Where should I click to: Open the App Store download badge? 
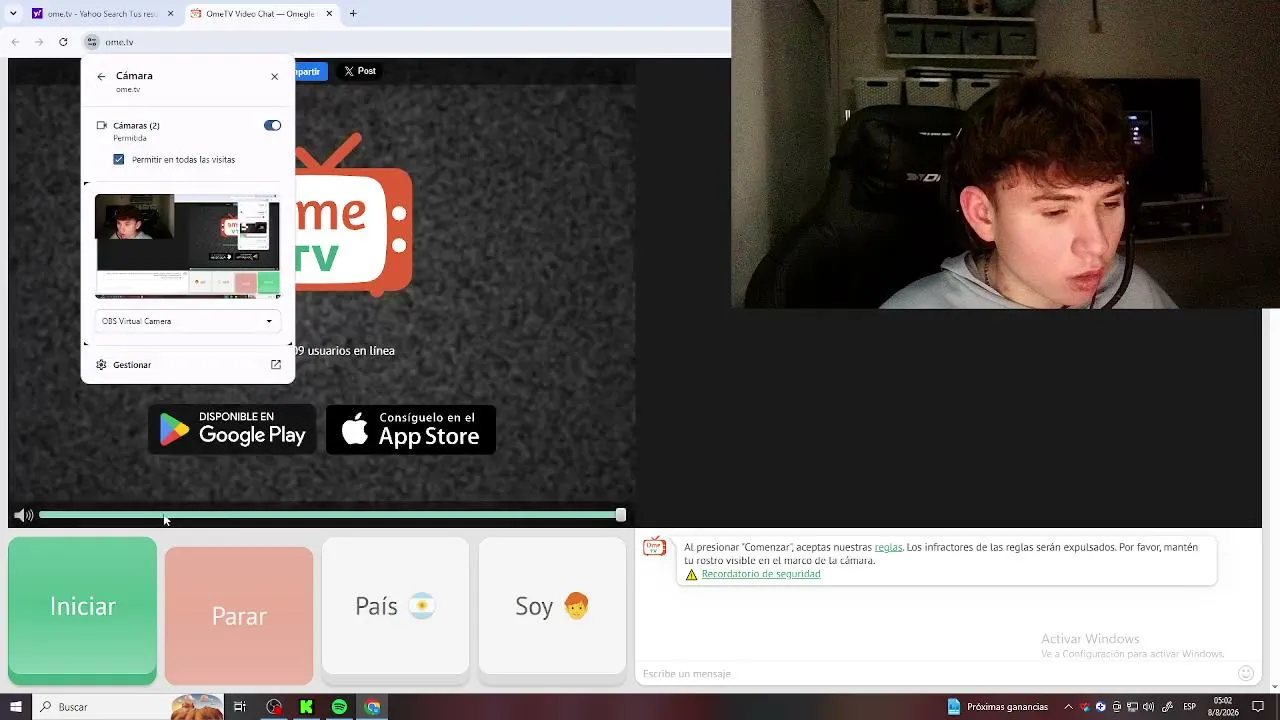click(411, 429)
